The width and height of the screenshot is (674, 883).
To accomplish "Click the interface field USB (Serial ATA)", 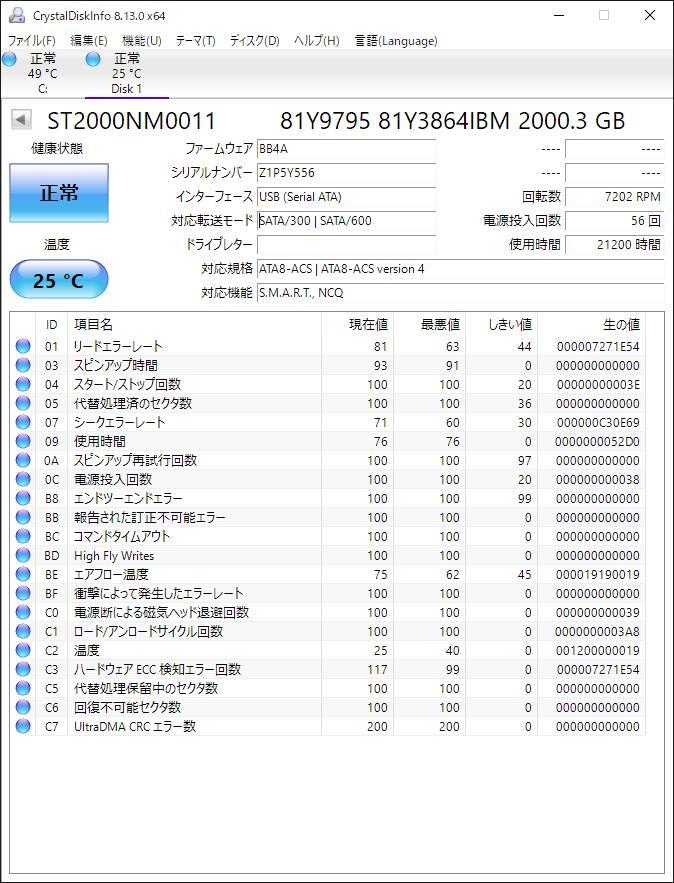I will tap(346, 197).
